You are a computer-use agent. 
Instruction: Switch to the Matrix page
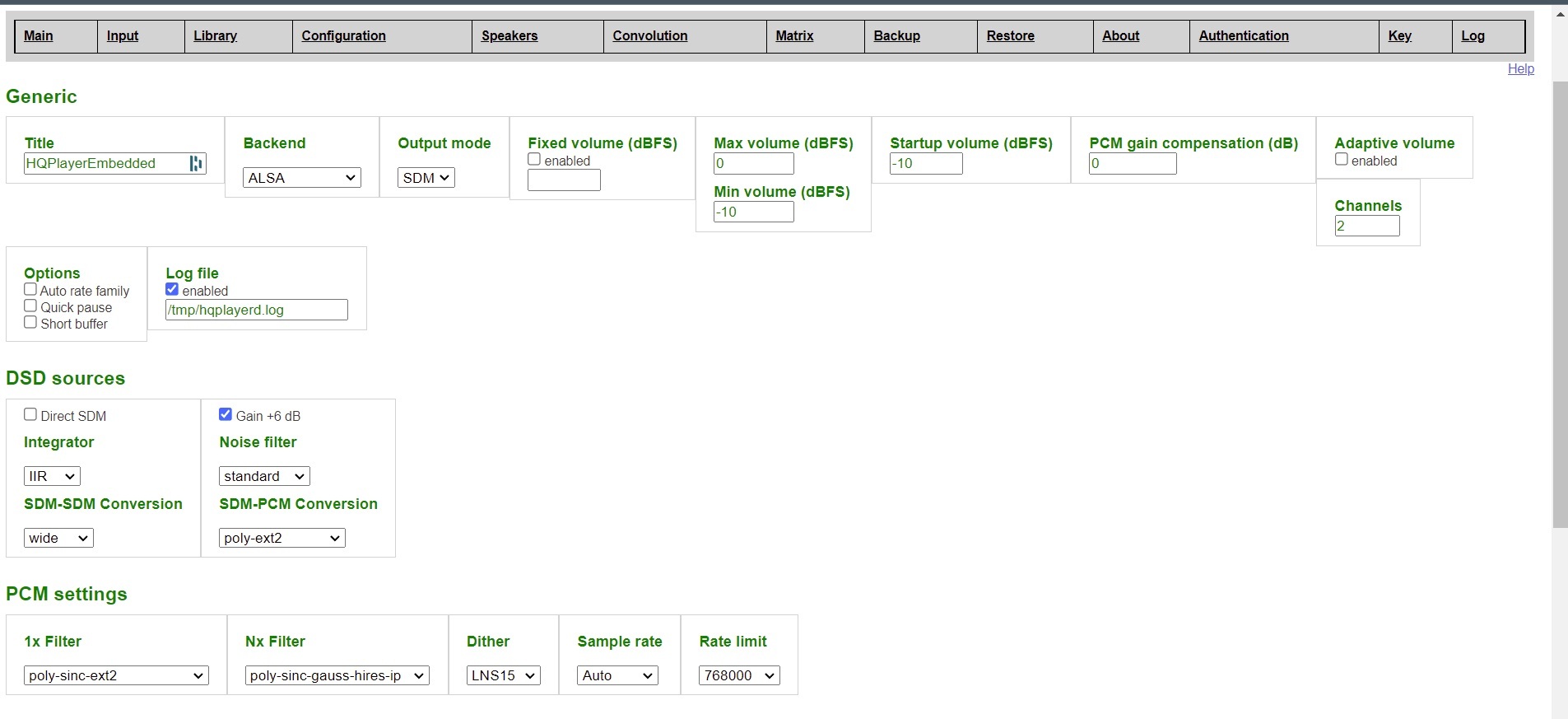coord(793,35)
